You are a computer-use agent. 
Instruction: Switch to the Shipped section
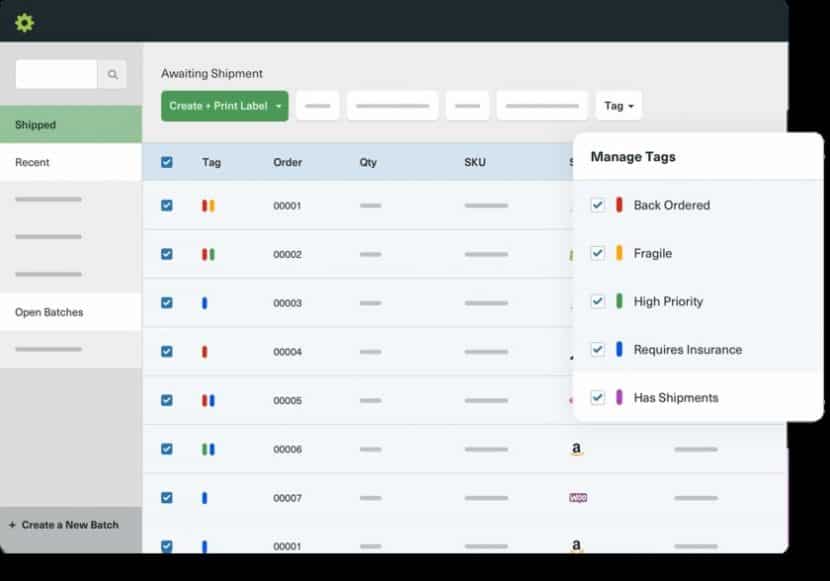click(36, 124)
